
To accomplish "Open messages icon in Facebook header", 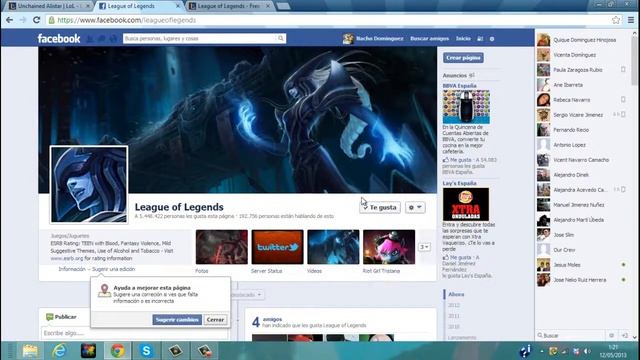I will pos(102,38).
